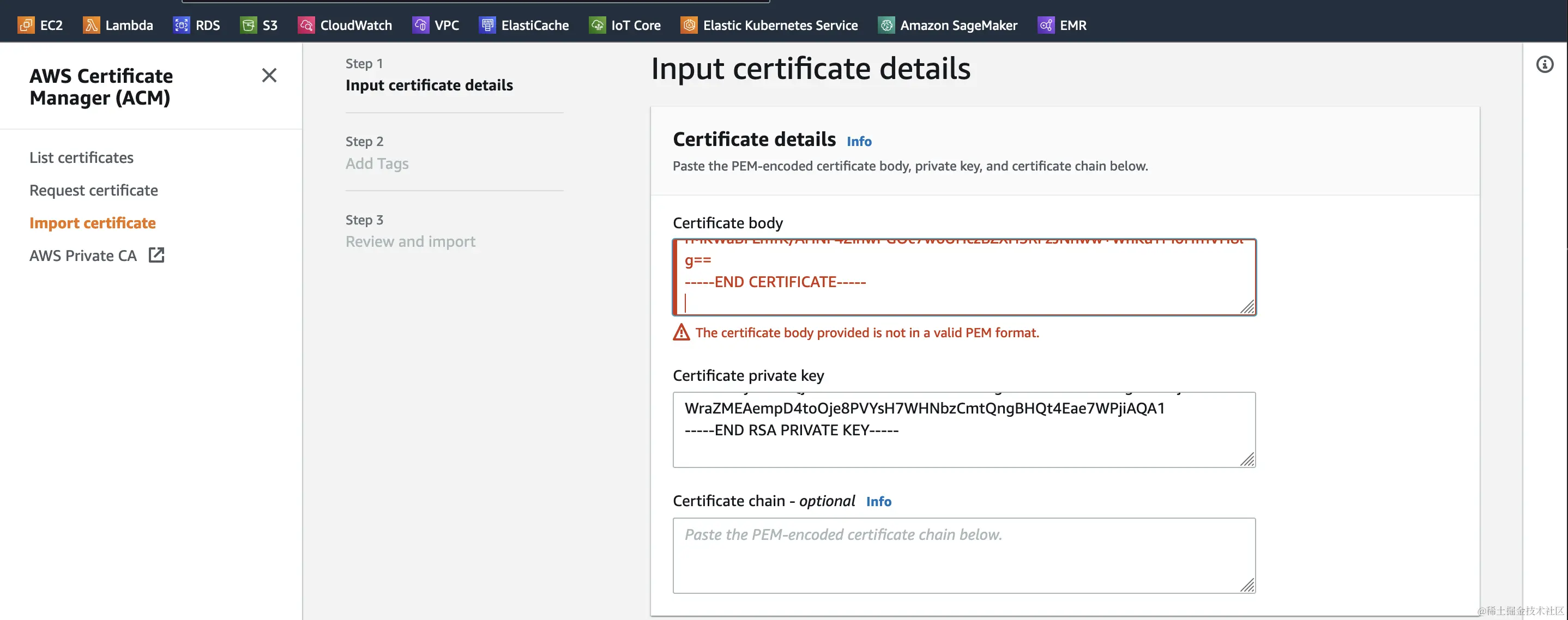Open the S3 service shortcut icon
This screenshot has height=620, width=1568.
[249, 25]
